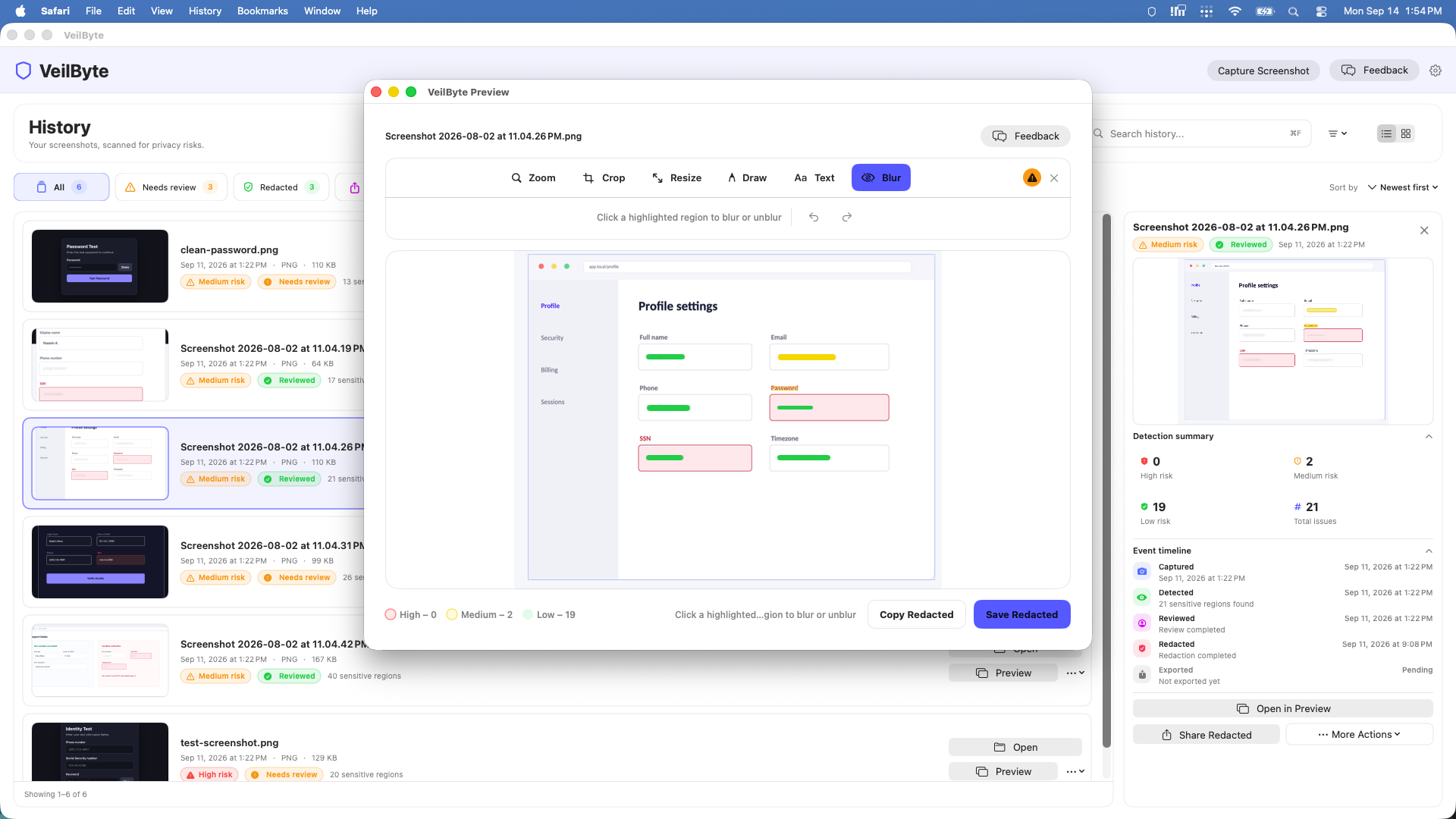Open options menu beside test-screenshot.png Preview

click(1075, 771)
